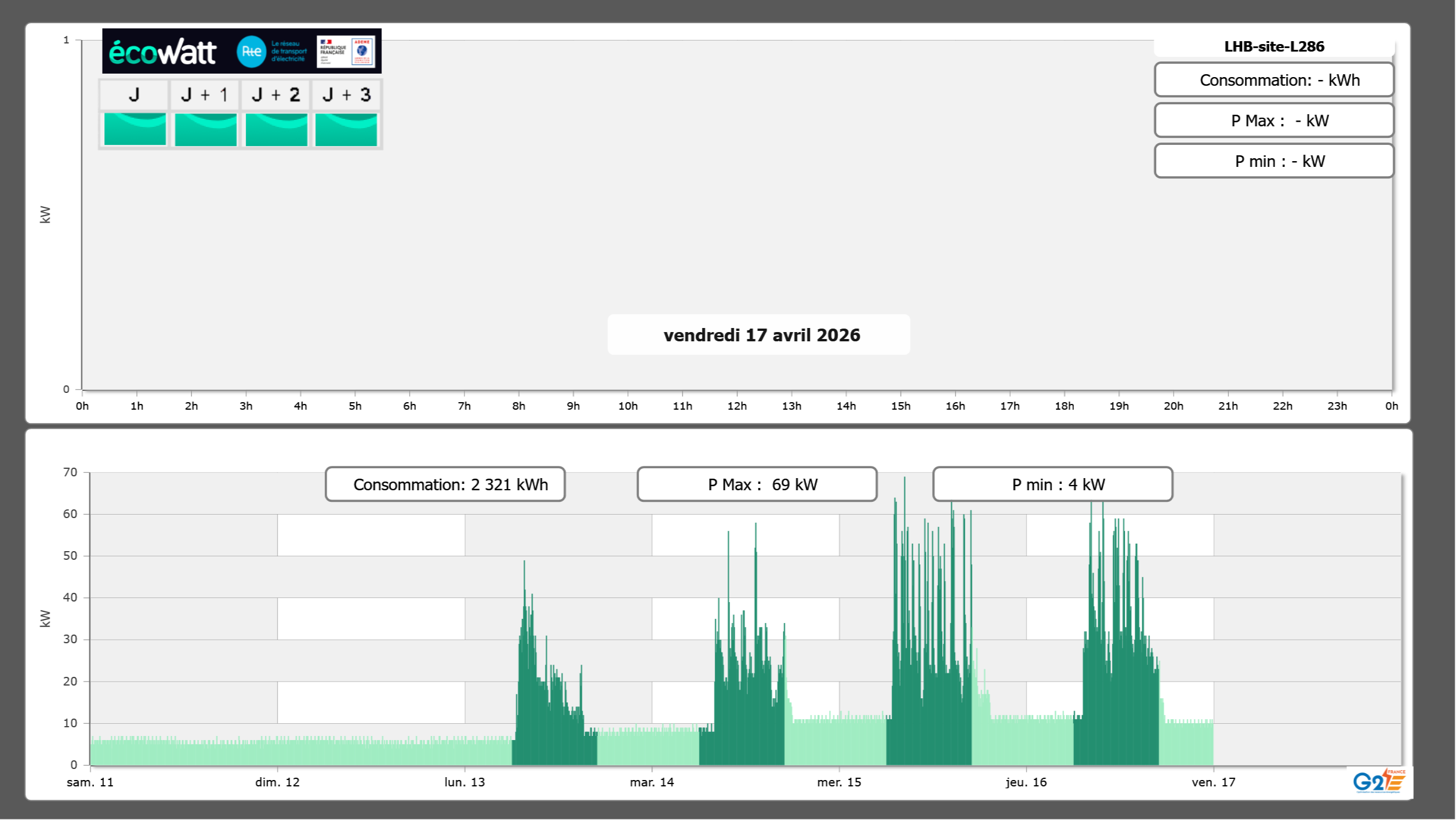Click the green signal icon under J + 3

(346, 129)
